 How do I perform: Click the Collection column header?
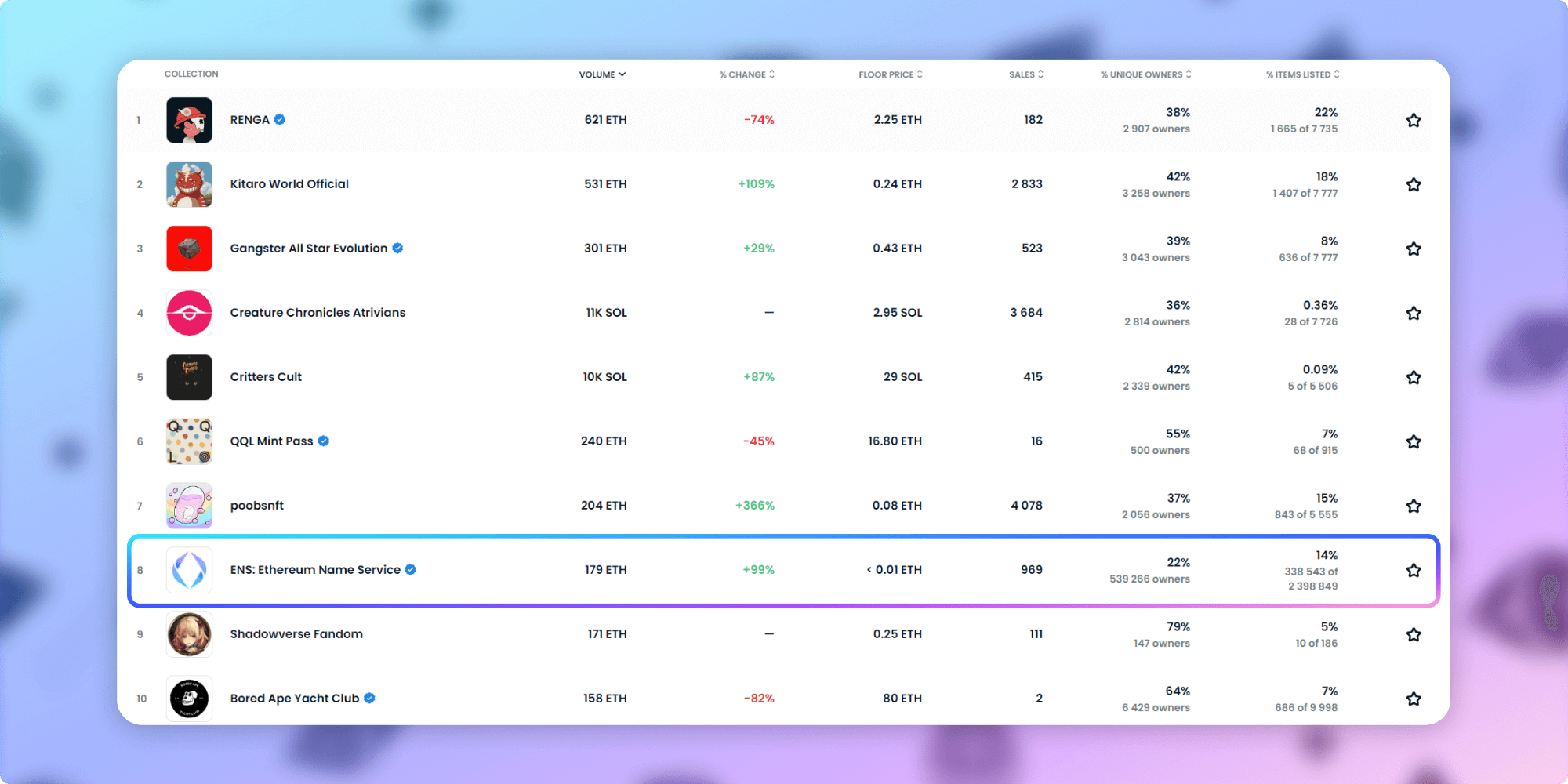191,74
